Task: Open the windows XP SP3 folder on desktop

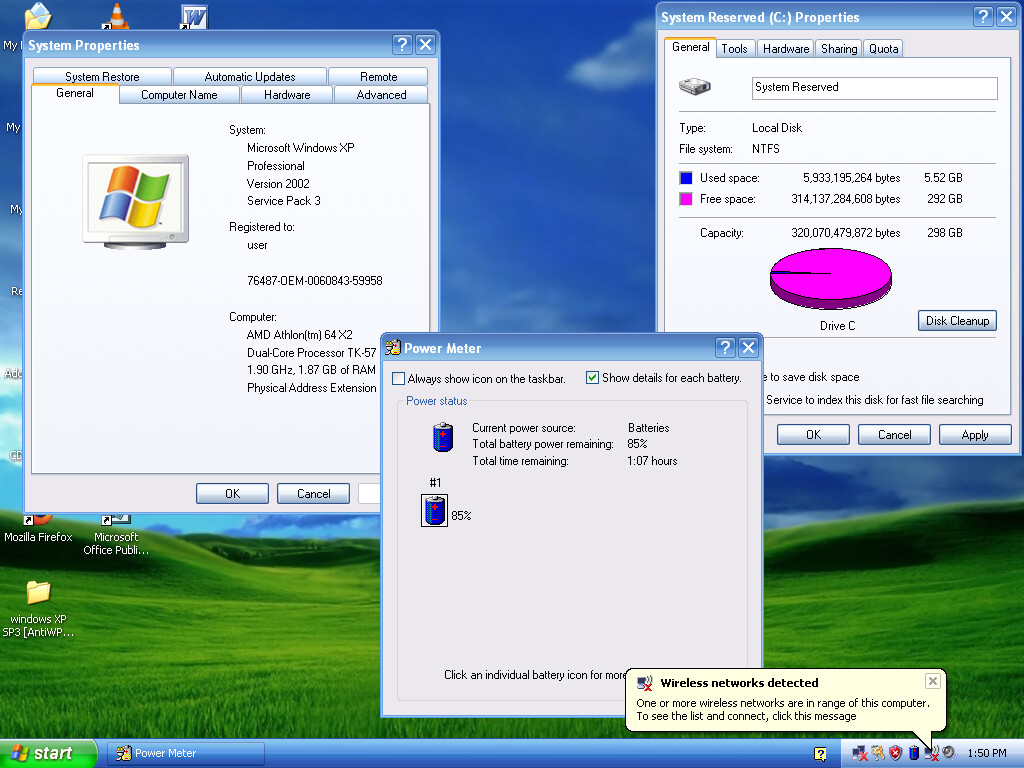Action: 38,609
